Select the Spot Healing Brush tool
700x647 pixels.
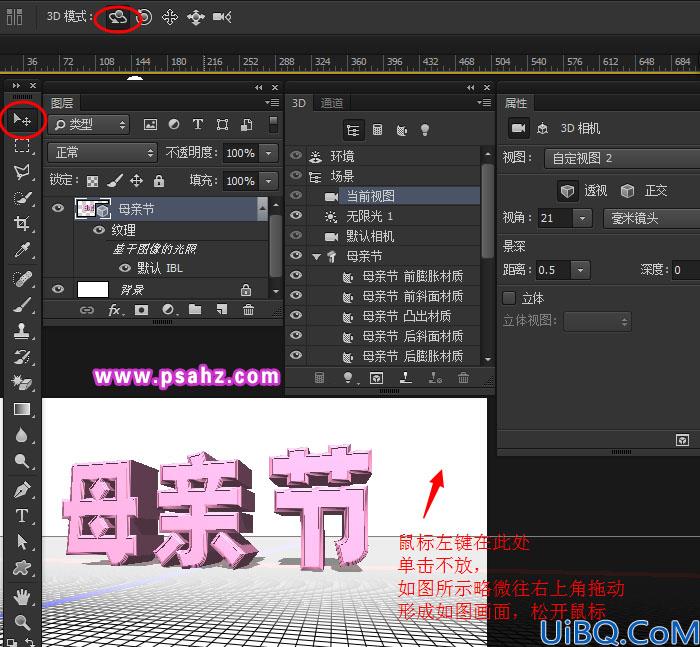pyautogui.click(x=21, y=279)
